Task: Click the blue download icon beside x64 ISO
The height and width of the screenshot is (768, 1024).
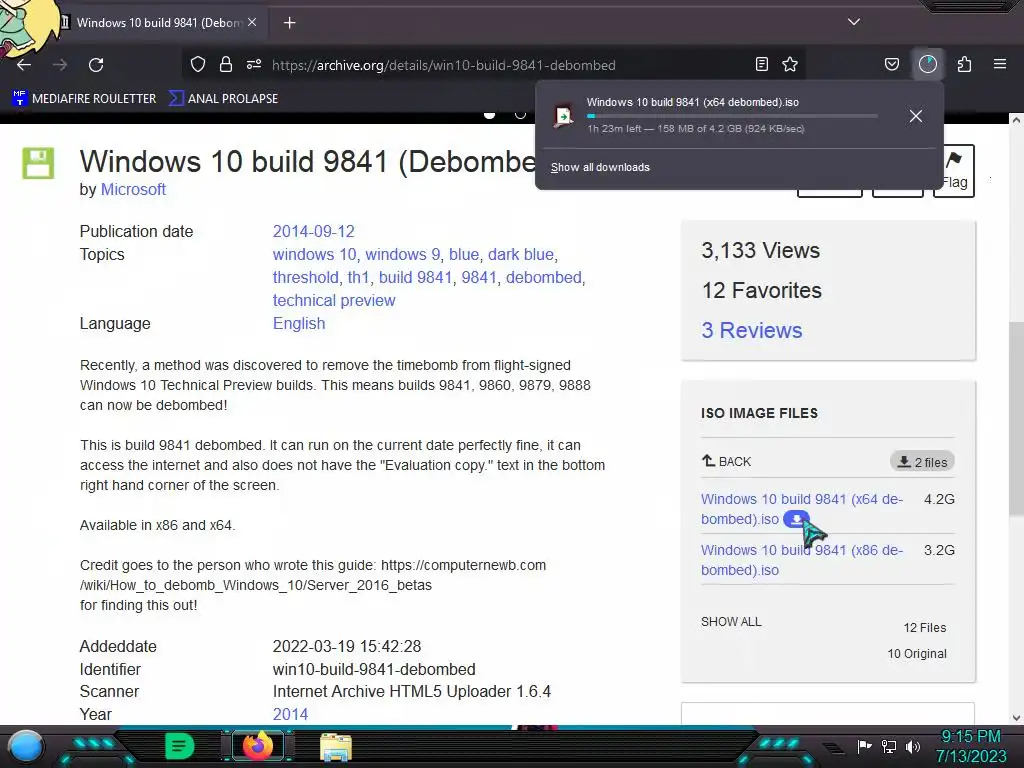Action: [796, 519]
